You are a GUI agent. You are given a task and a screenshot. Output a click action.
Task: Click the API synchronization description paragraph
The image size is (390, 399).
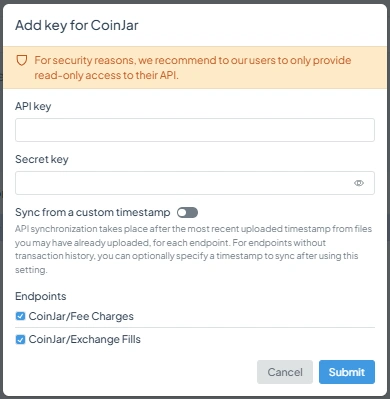pyautogui.click(x=193, y=249)
